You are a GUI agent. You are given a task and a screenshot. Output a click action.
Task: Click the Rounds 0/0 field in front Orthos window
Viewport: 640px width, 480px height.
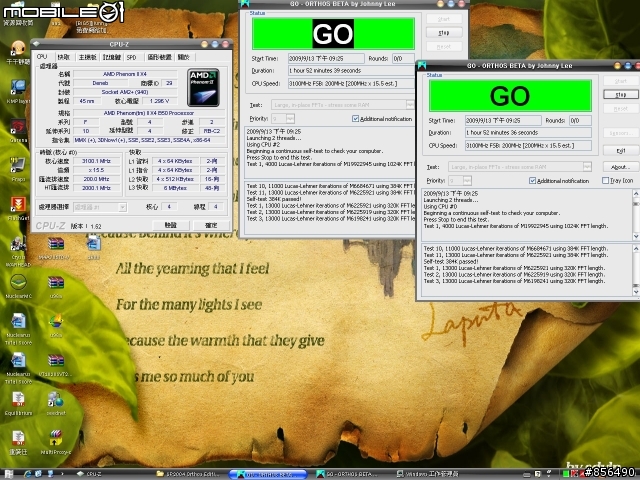click(580, 120)
